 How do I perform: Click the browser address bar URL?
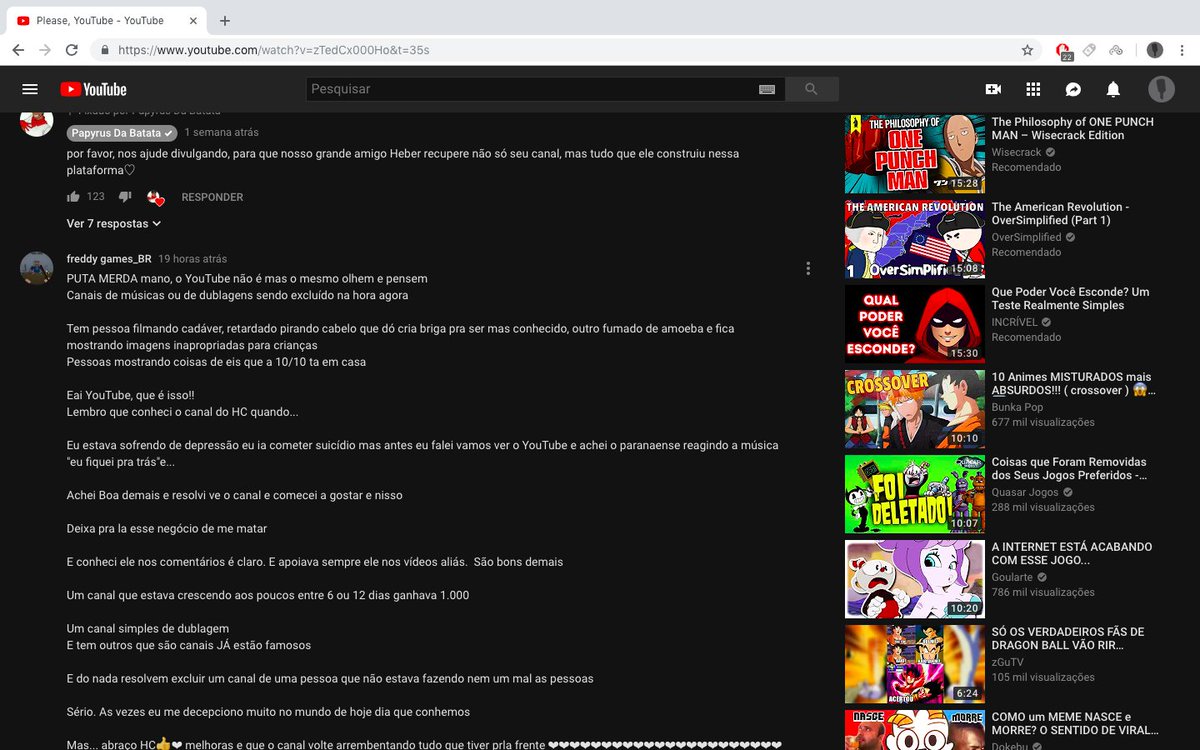tap(273, 49)
